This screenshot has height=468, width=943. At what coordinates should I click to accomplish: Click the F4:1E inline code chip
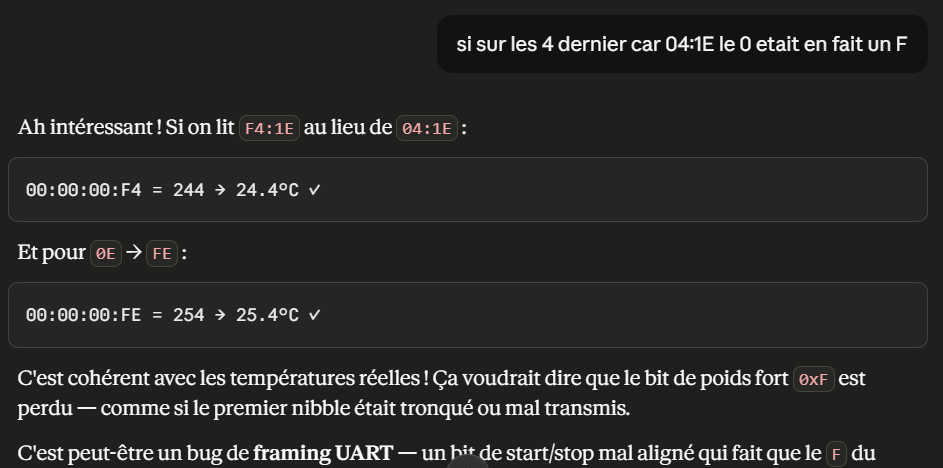[x=269, y=128]
